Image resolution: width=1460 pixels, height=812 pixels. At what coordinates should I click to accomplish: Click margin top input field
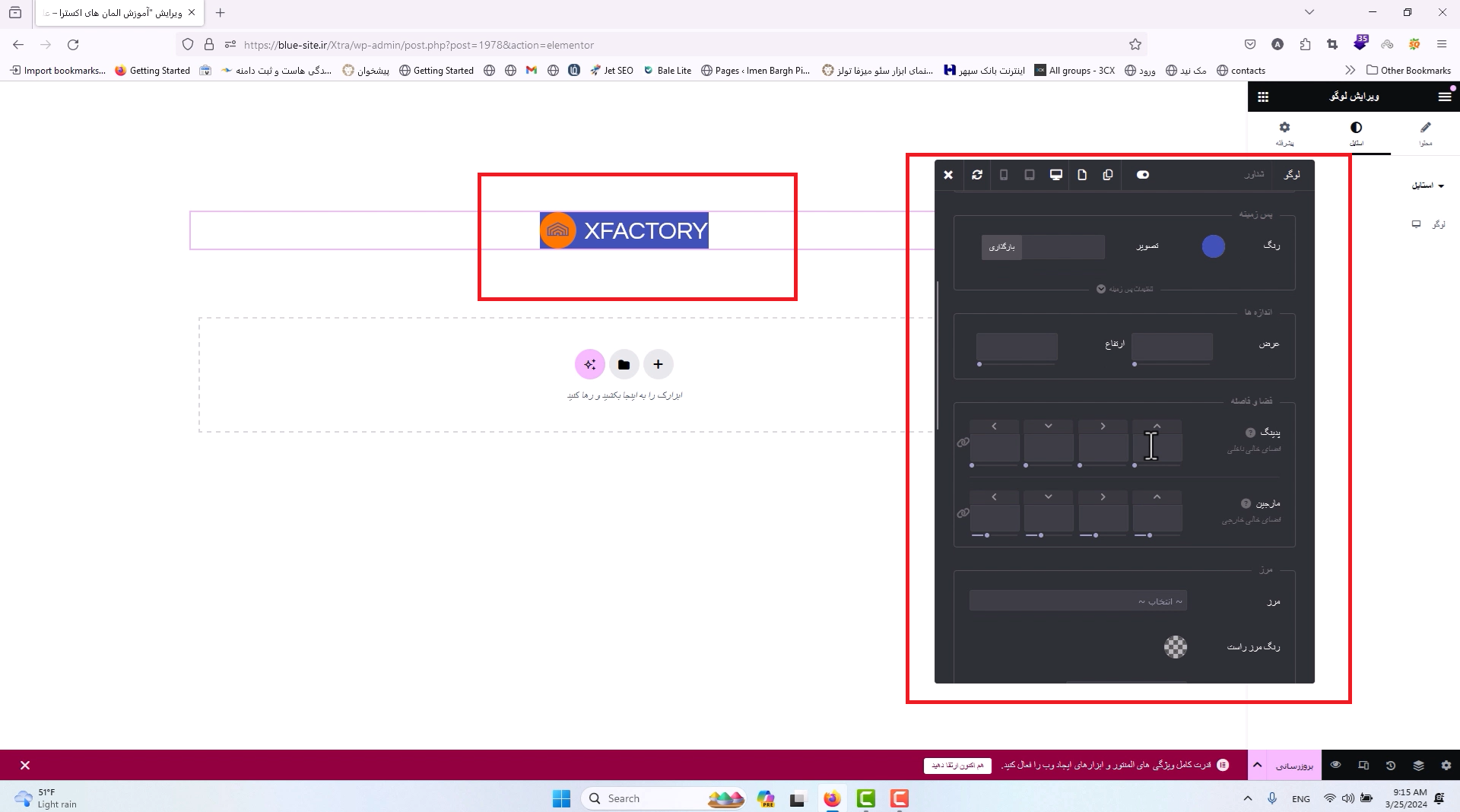(x=1157, y=519)
